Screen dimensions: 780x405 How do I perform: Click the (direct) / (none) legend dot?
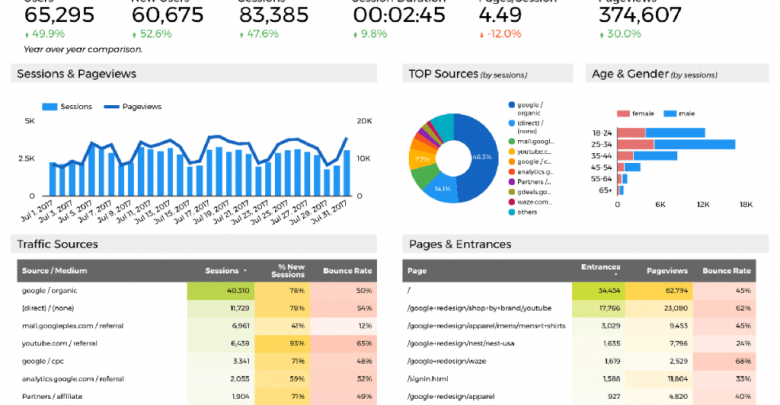point(511,123)
